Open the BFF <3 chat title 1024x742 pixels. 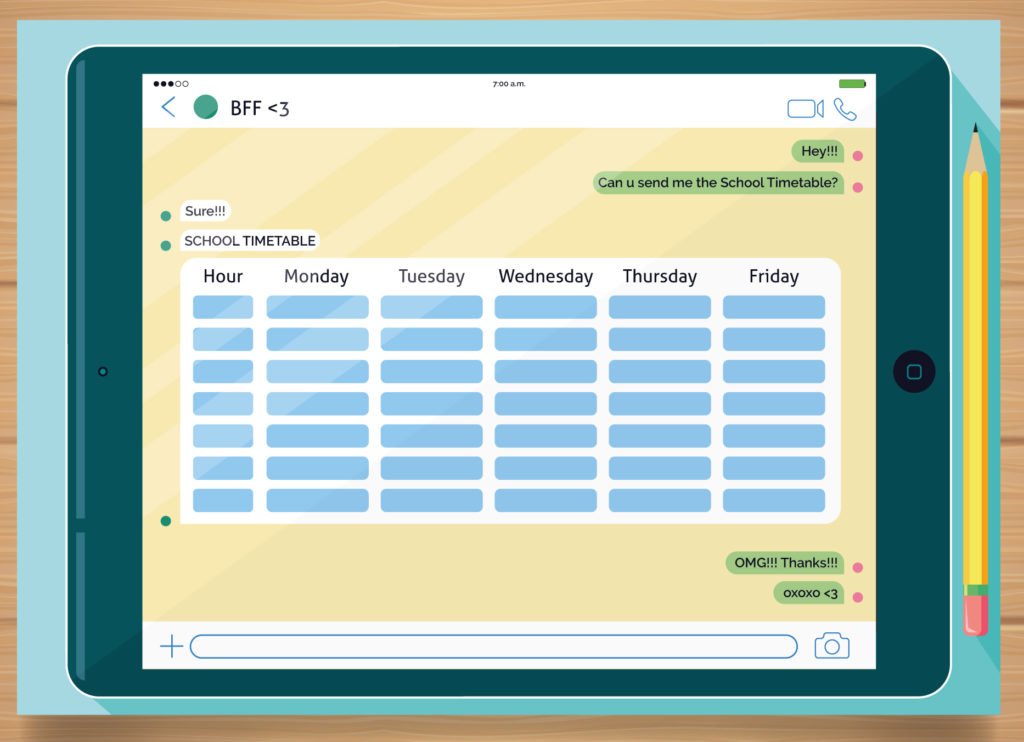click(x=259, y=108)
